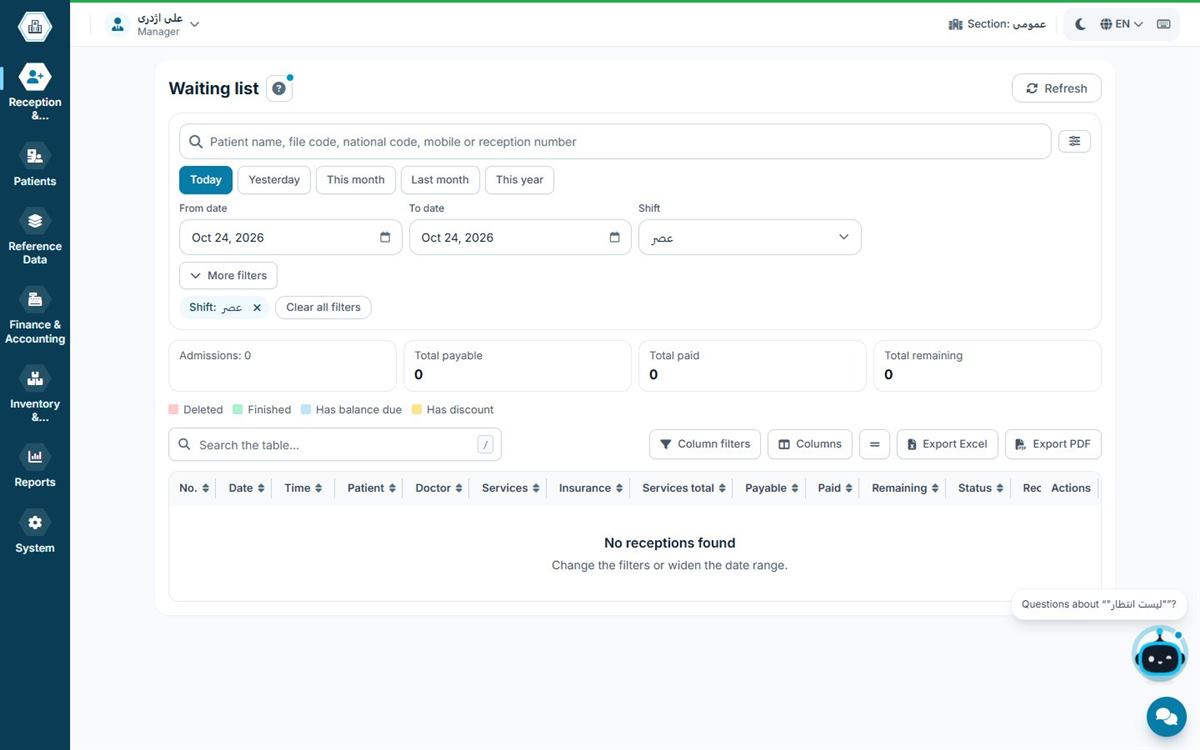Remove the Shift filter chip
This screenshot has width=1200, height=750.
[x=257, y=308]
